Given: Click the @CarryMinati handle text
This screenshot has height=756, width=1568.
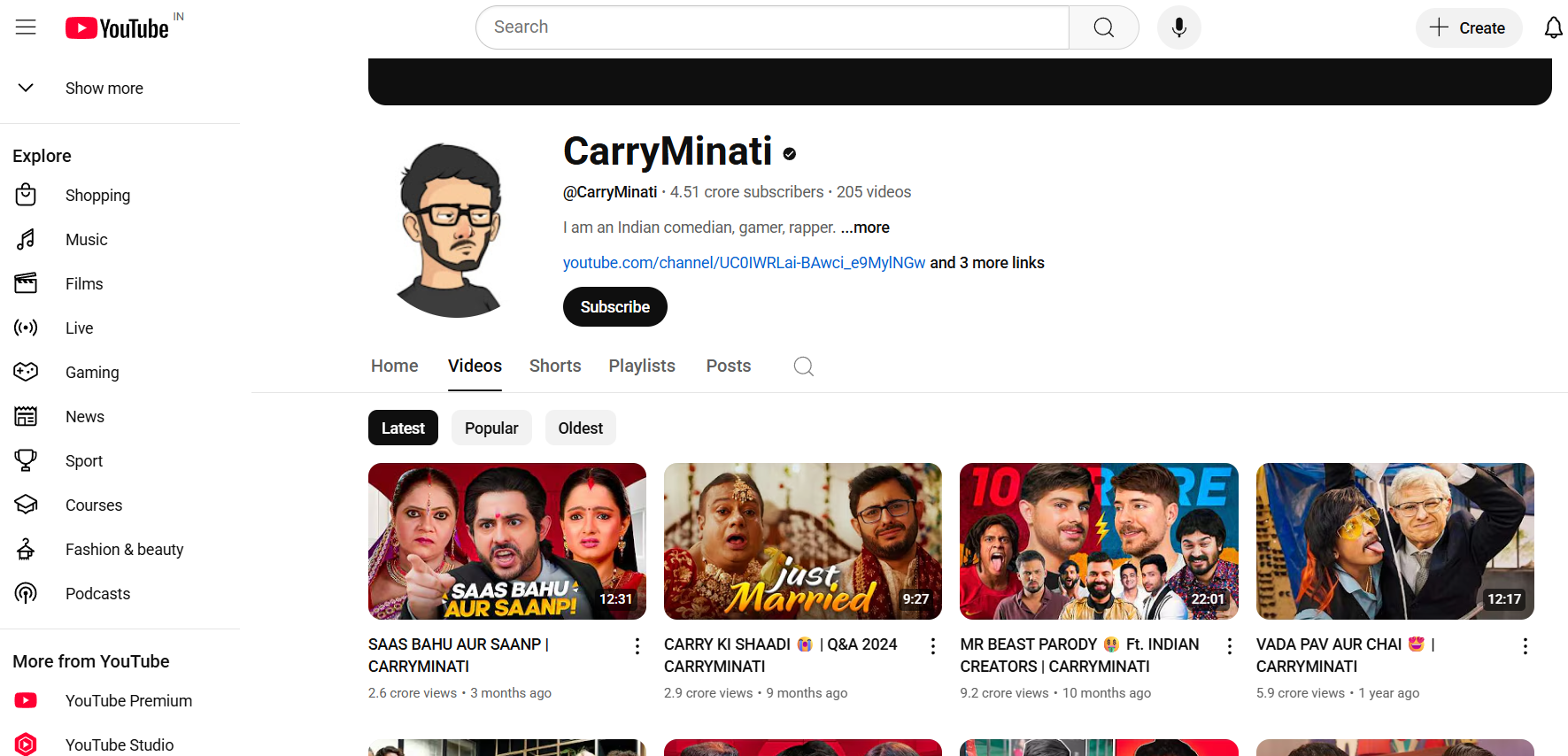Looking at the screenshot, I should [610, 192].
